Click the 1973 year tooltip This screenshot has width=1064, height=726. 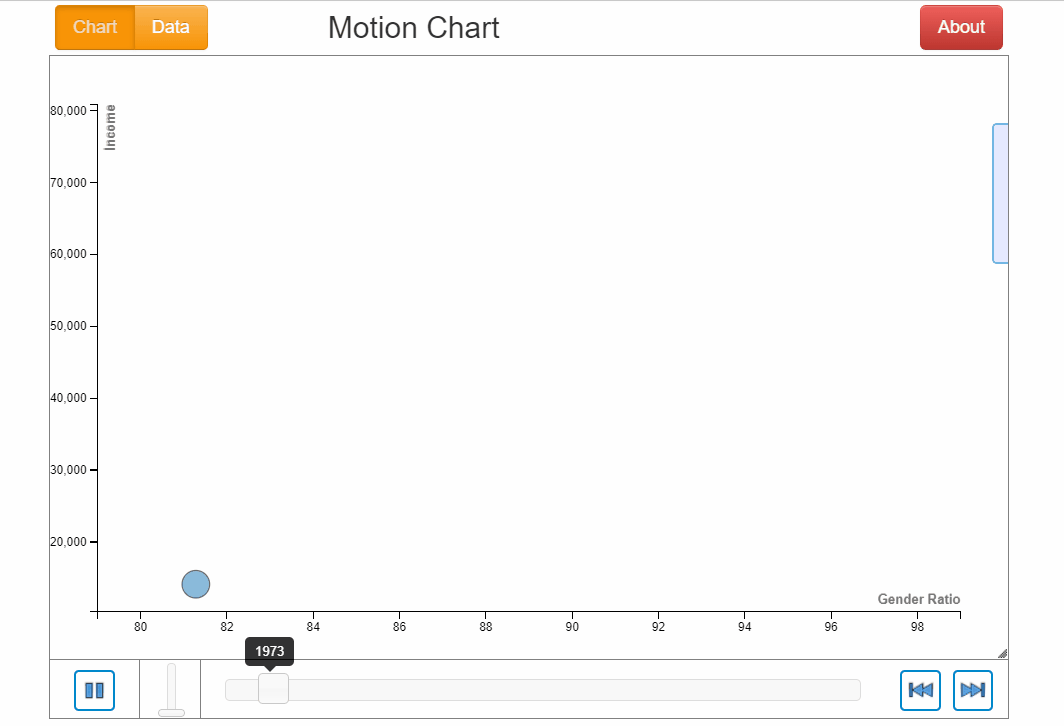269,651
